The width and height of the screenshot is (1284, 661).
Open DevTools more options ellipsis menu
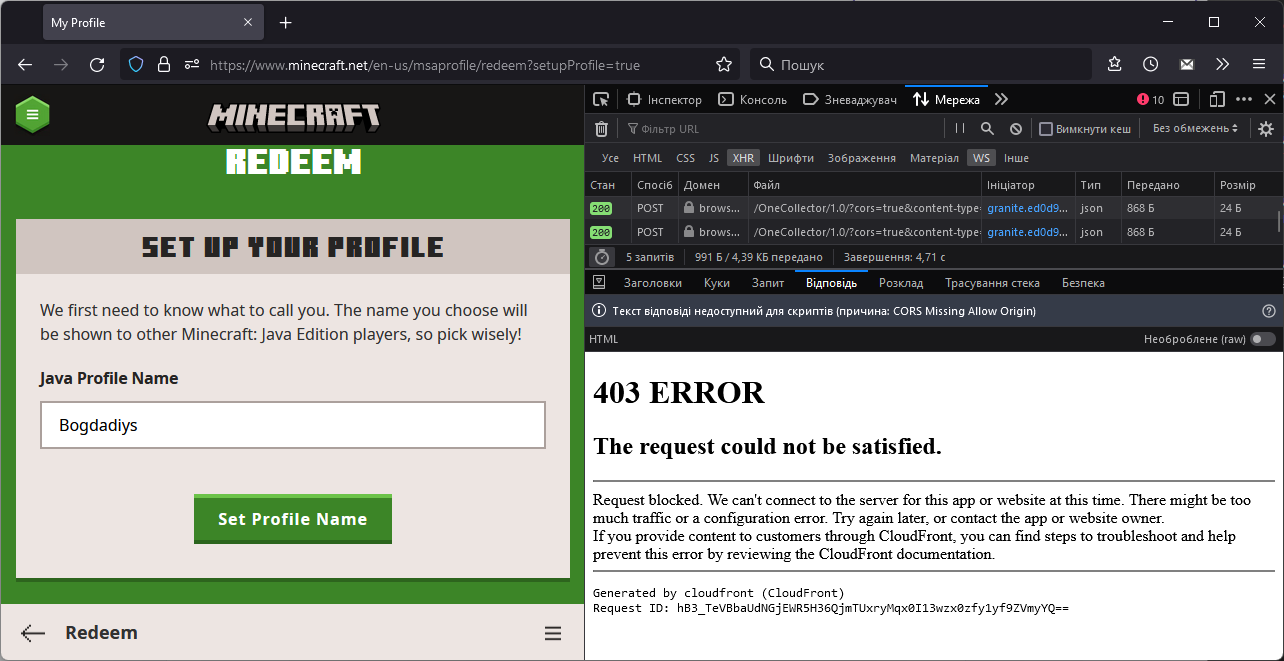click(x=1244, y=99)
